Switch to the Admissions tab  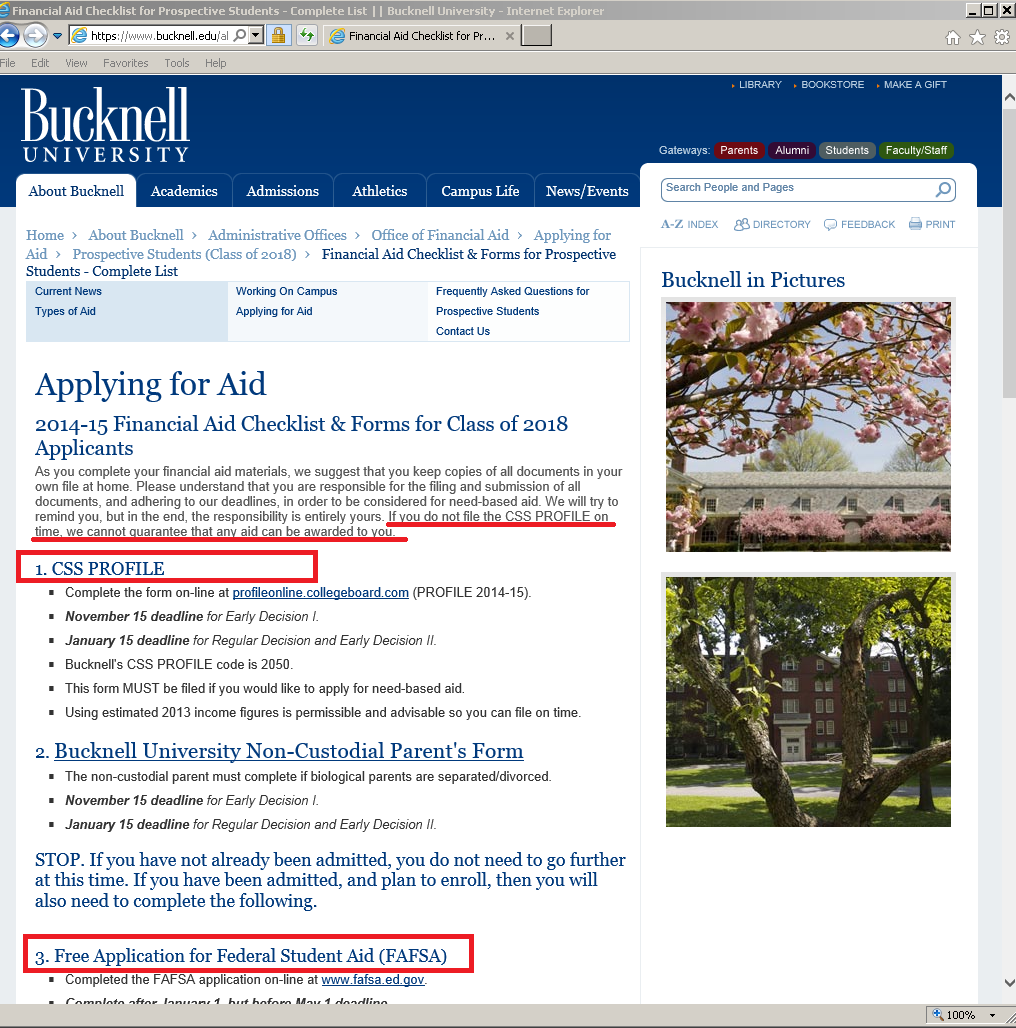pos(282,191)
